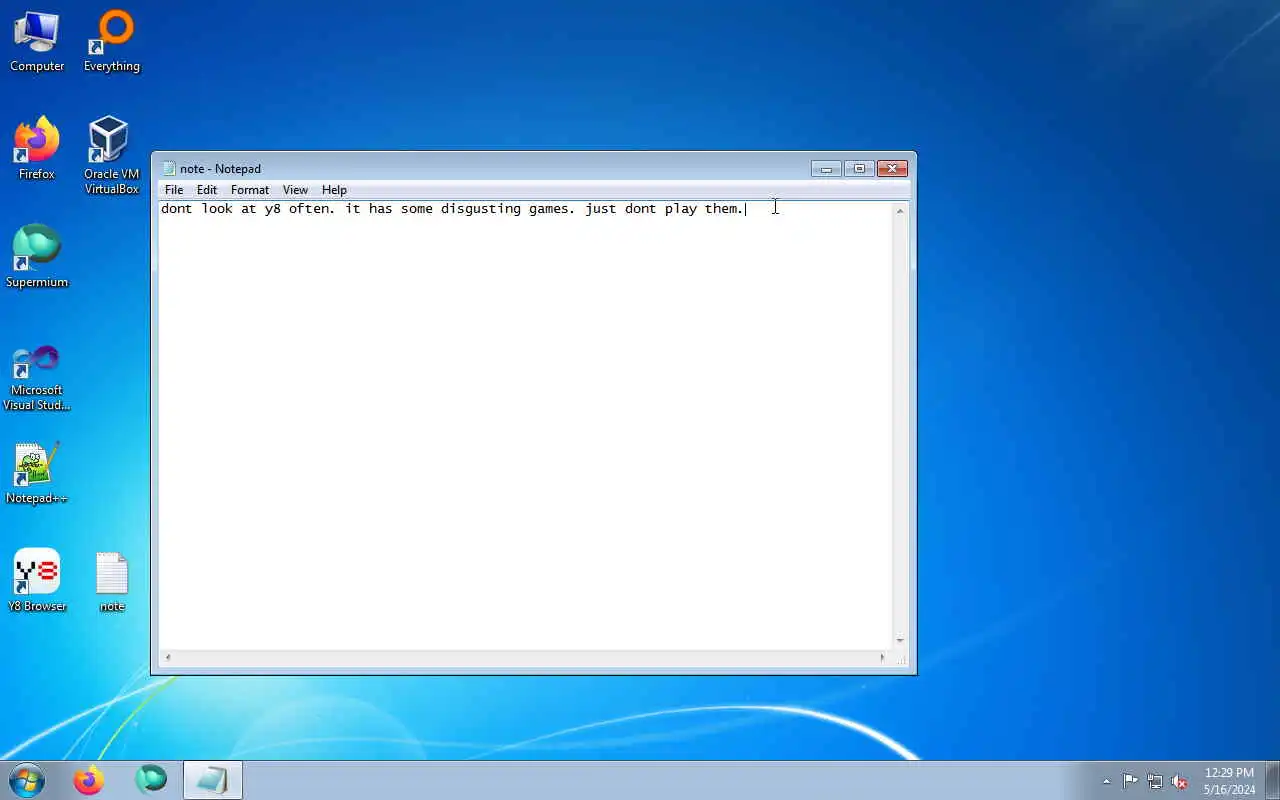Select the Firefox desktop shortcut

(x=37, y=149)
